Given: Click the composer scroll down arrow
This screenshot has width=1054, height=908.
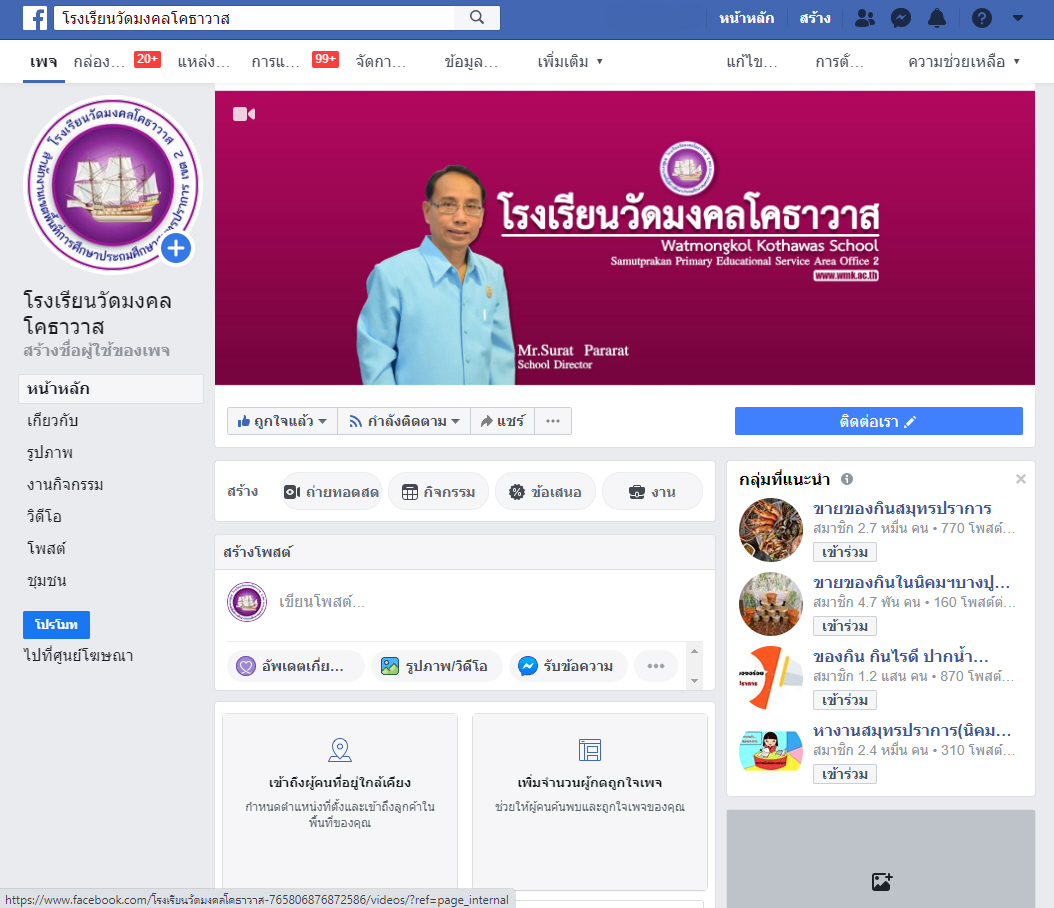Looking at the screenshot, I should [x=694, y=681].
